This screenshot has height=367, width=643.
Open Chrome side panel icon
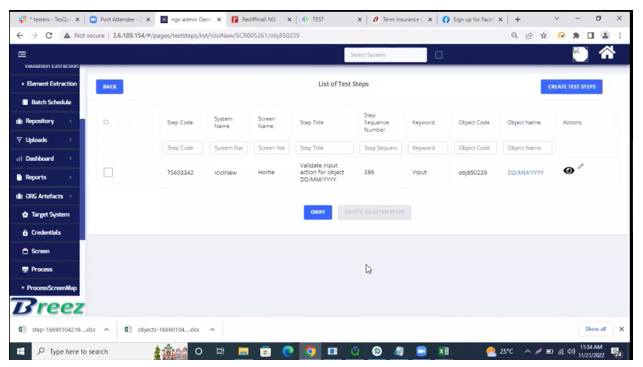click(x=591, y=36)
